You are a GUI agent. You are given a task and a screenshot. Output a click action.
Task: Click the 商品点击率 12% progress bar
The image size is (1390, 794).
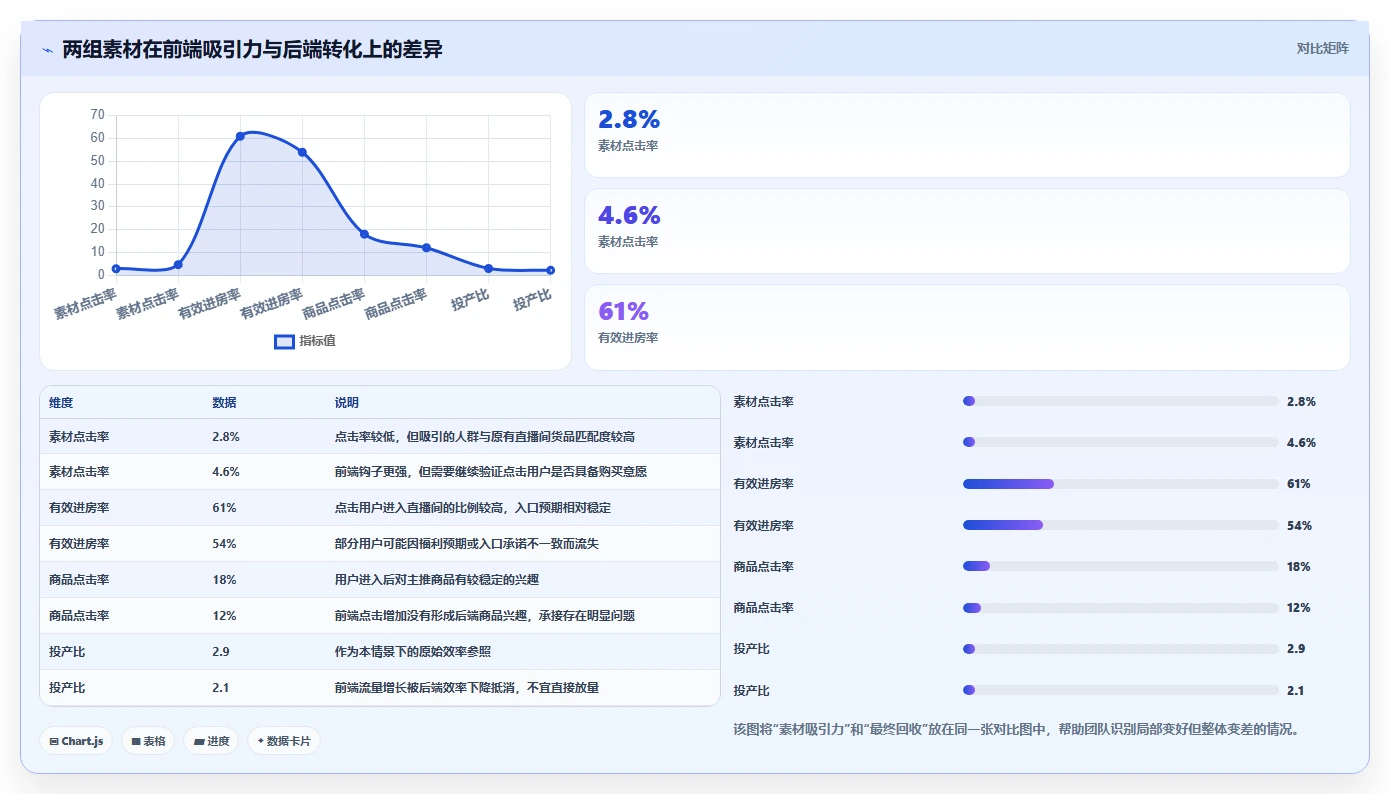tap(1120, 607)
